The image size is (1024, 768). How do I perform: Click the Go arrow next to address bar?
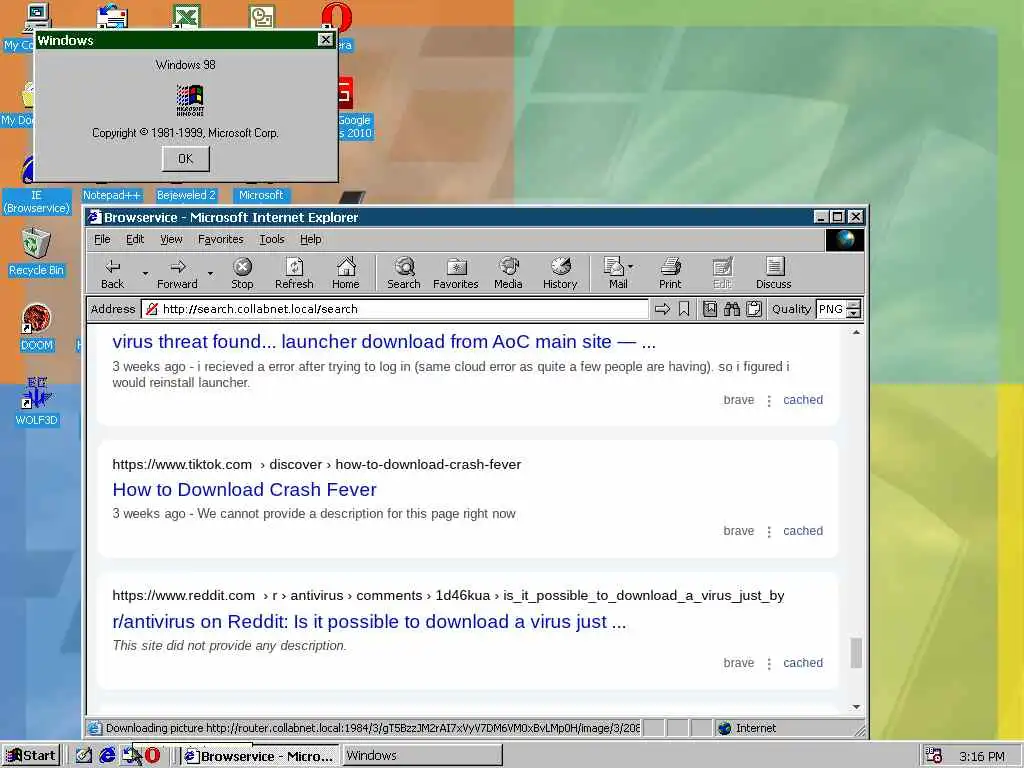point(662,309)
